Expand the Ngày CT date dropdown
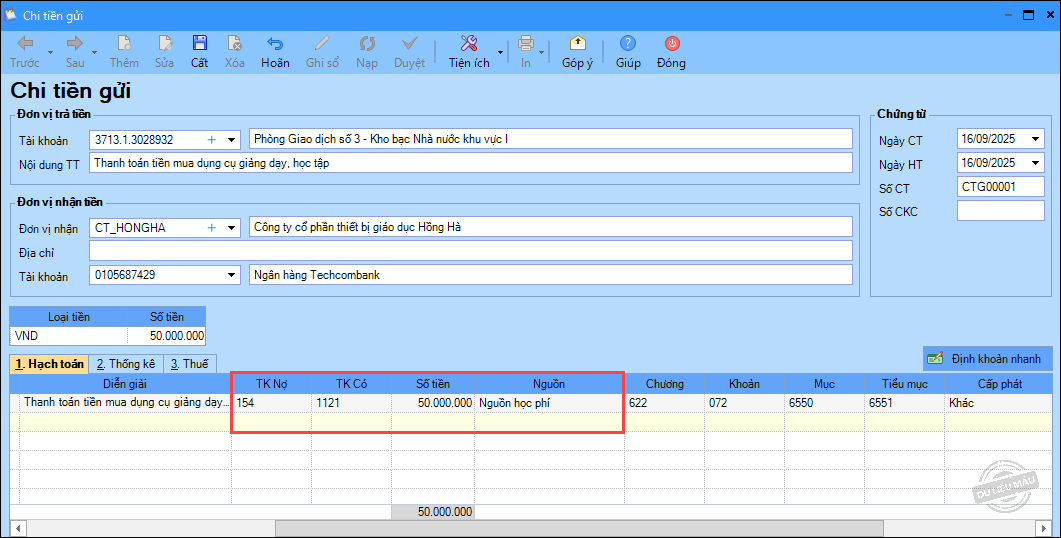This screenshot has height=538, width=1061. 1035,139
